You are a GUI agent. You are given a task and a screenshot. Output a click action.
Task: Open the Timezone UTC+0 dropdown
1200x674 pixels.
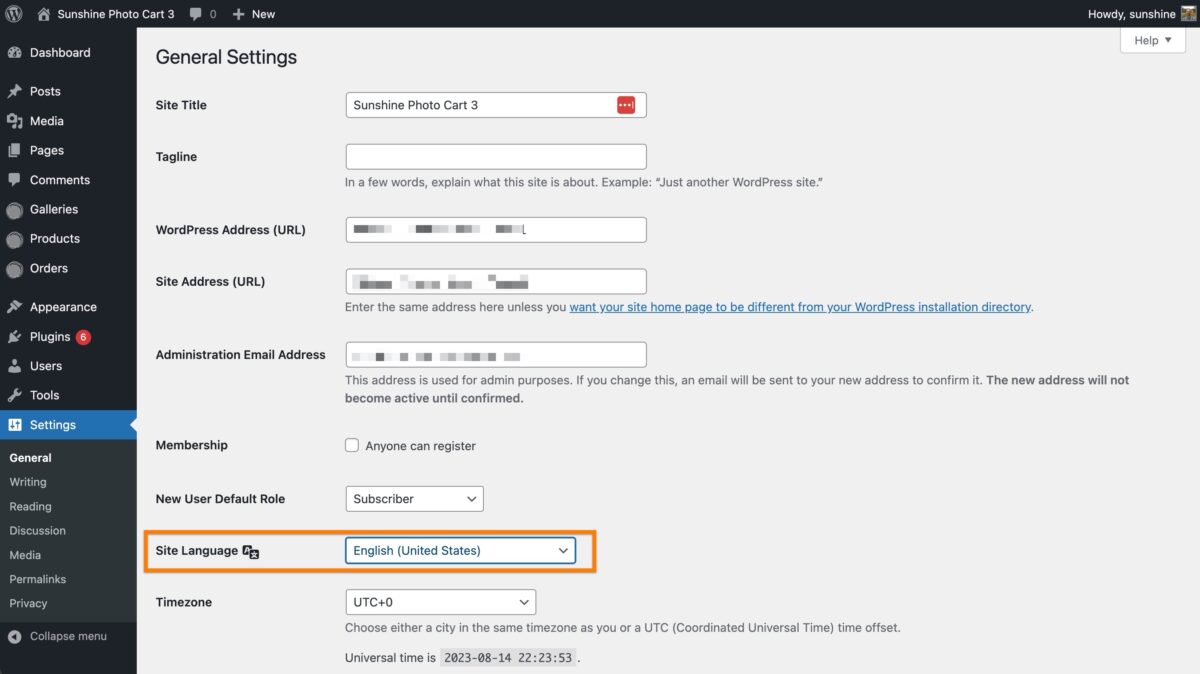click(x=440, y=603)
